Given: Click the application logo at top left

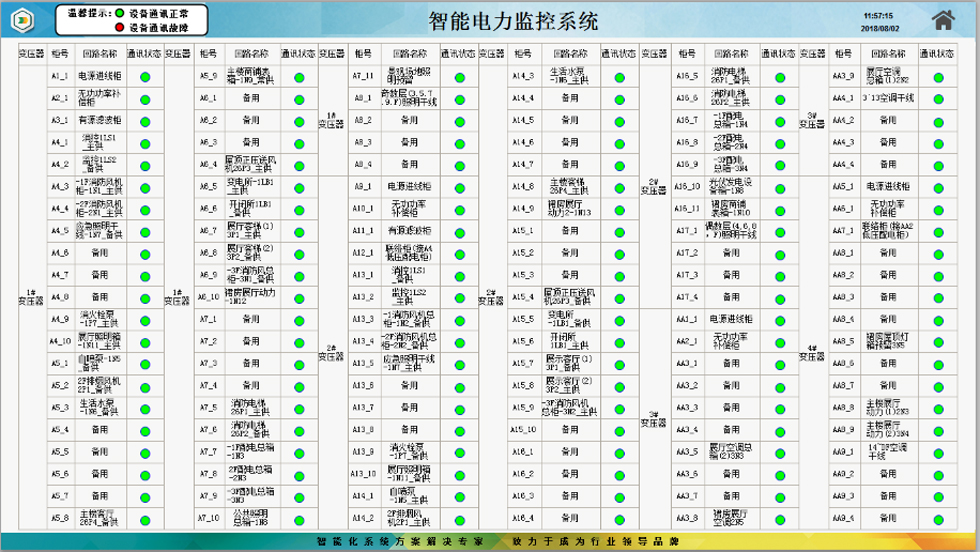Looking at the screenshot, I should pyautogui.click(x=22, y=20).
